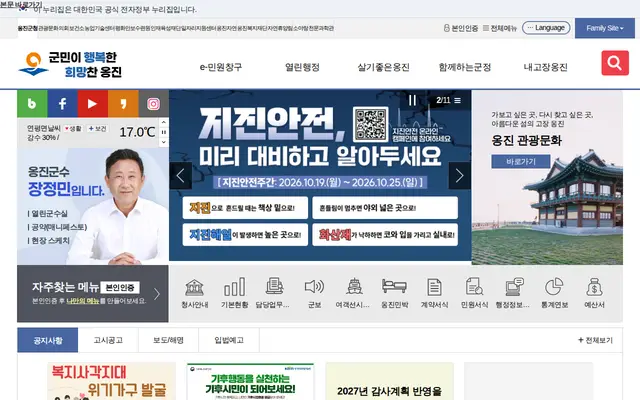Open the Language selector
Screen dimensions: 640x400
pyautogui.click(x=546, y=28)
